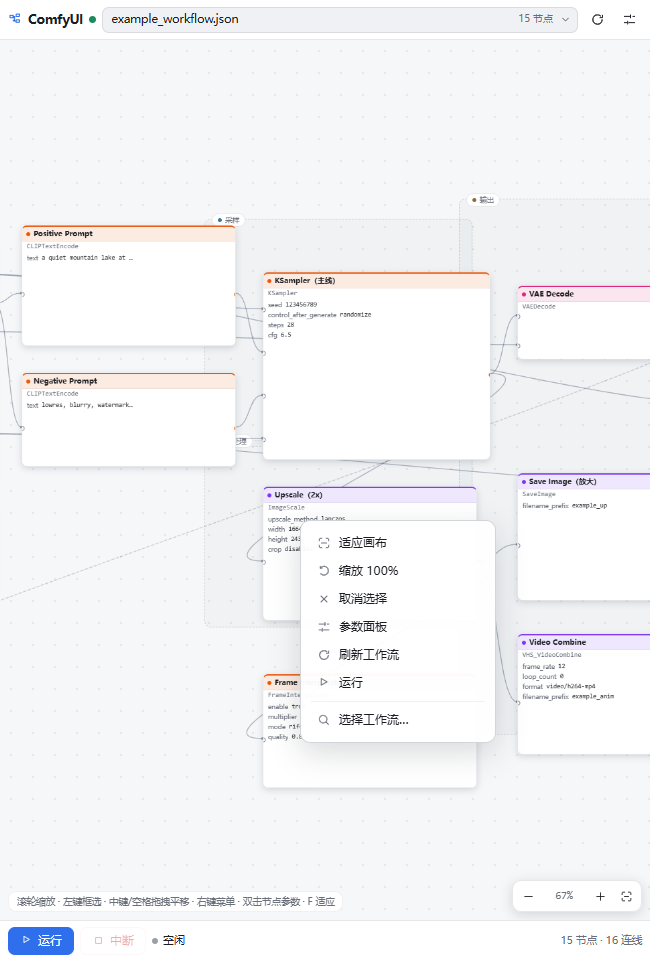Click the blue 运行 button
This screenshot has width=650, height=960.
41,940
